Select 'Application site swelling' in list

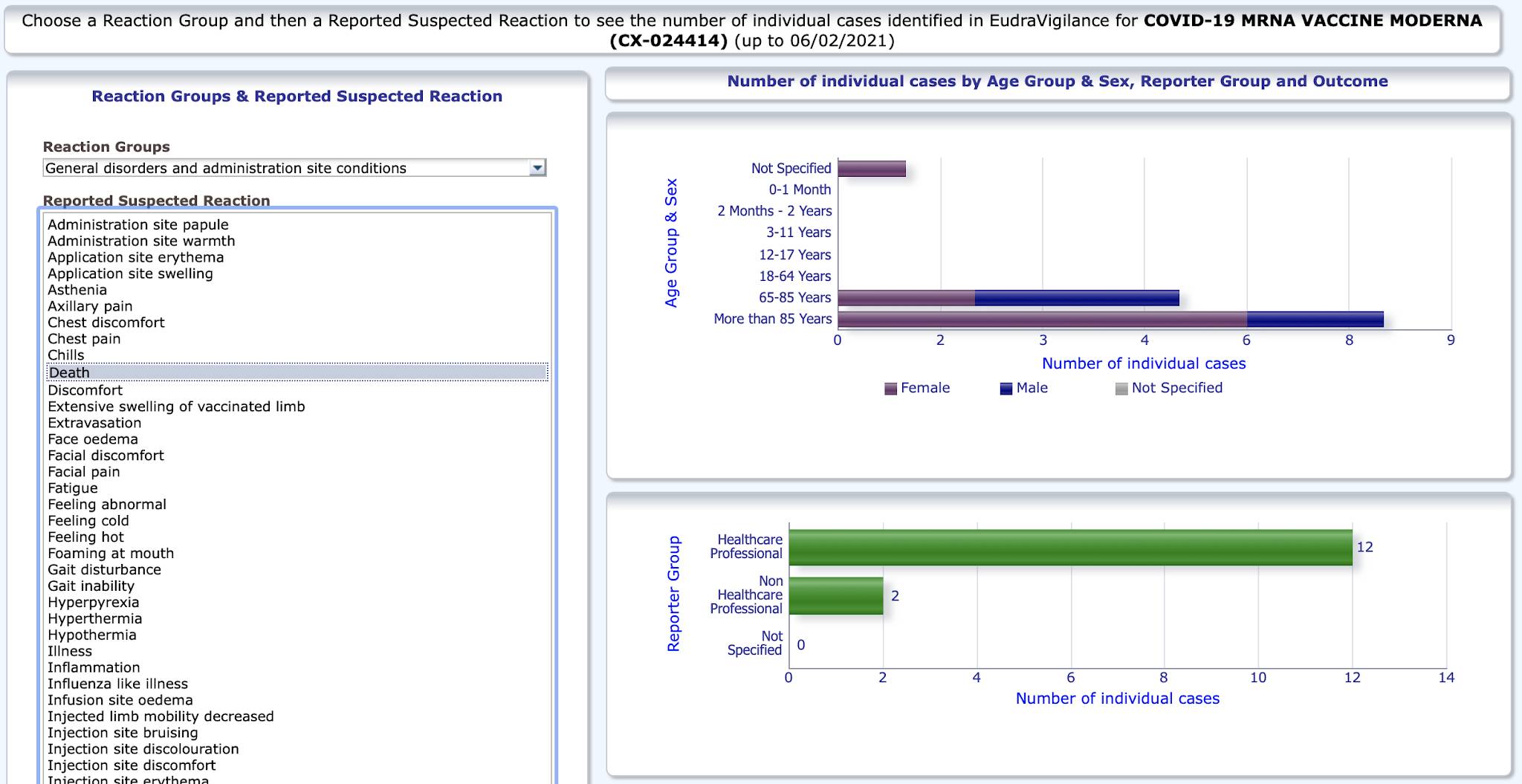coord(130,273)
